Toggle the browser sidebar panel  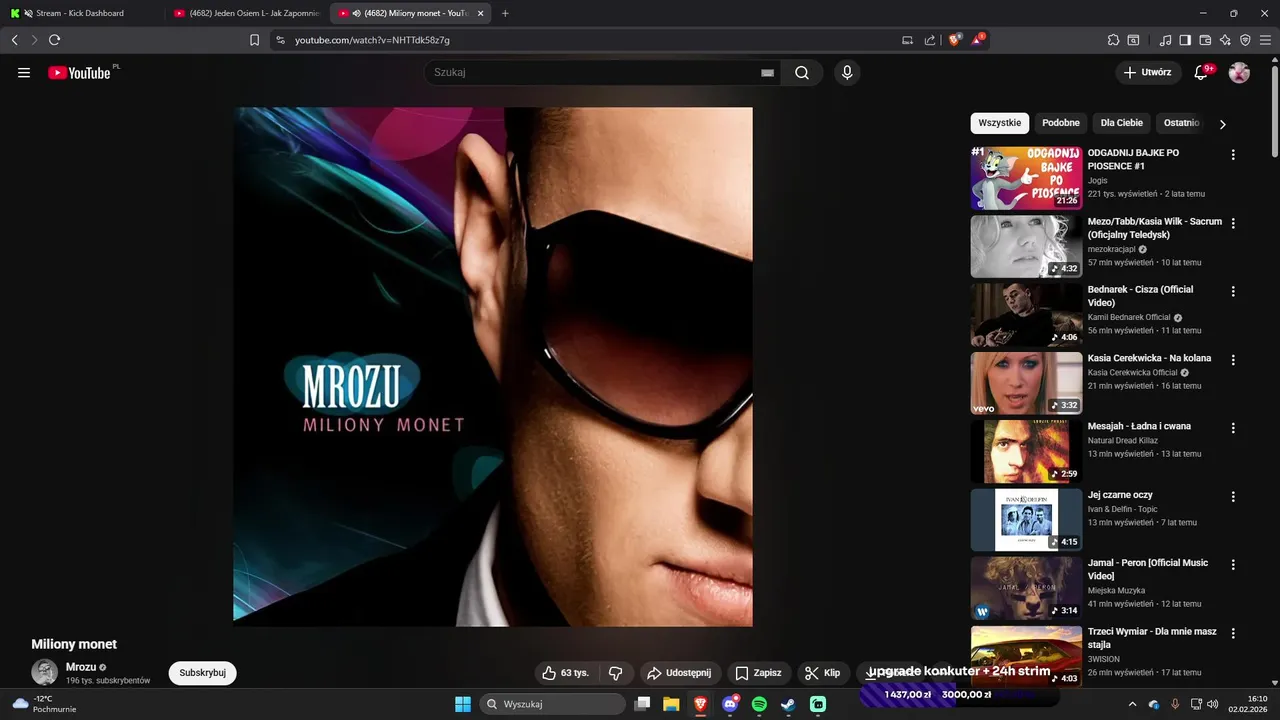click(x=1185, y=40)
